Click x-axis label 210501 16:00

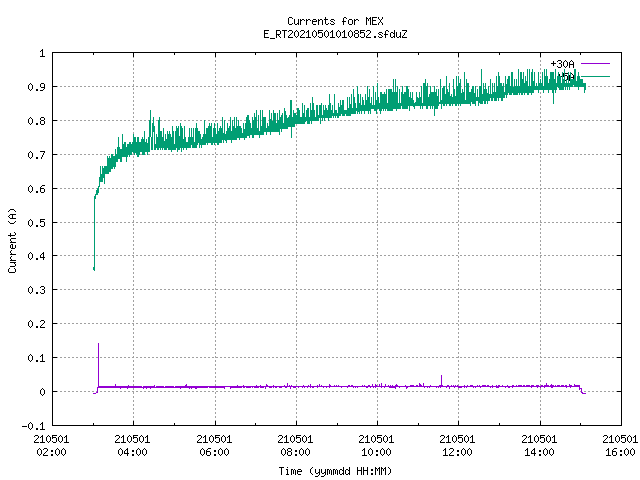pos(620,445)
